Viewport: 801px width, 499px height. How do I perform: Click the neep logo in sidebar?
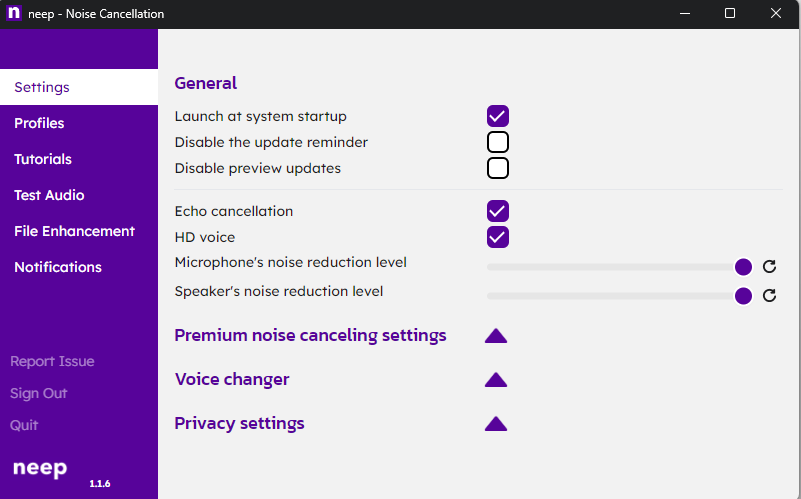click(x=40, y=468)
